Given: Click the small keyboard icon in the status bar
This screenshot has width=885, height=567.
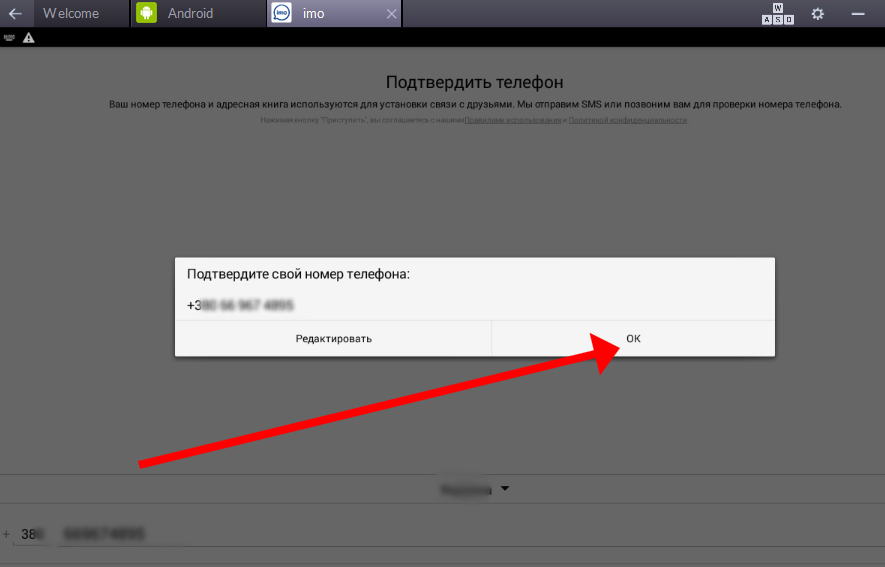Looking at the screenshot, I should pos(9,38).
